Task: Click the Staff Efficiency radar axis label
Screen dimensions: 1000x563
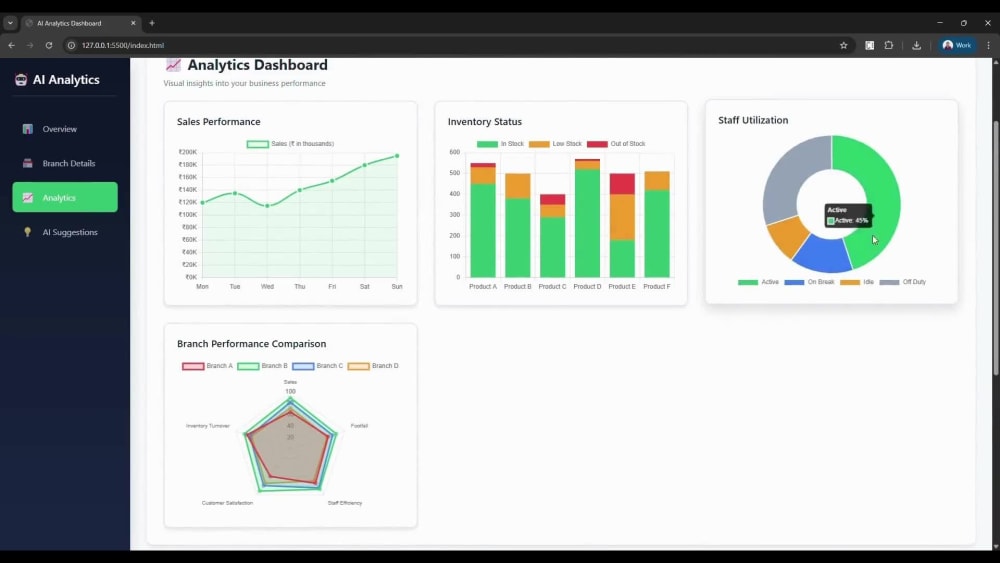Action: (x=345, y=503)
